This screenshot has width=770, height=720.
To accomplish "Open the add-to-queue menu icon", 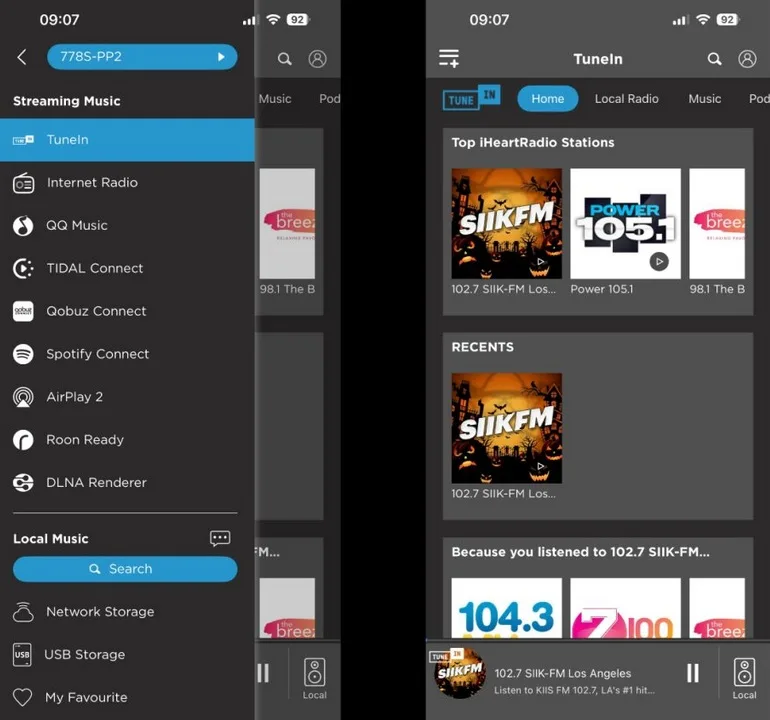I will click(449, 59).
